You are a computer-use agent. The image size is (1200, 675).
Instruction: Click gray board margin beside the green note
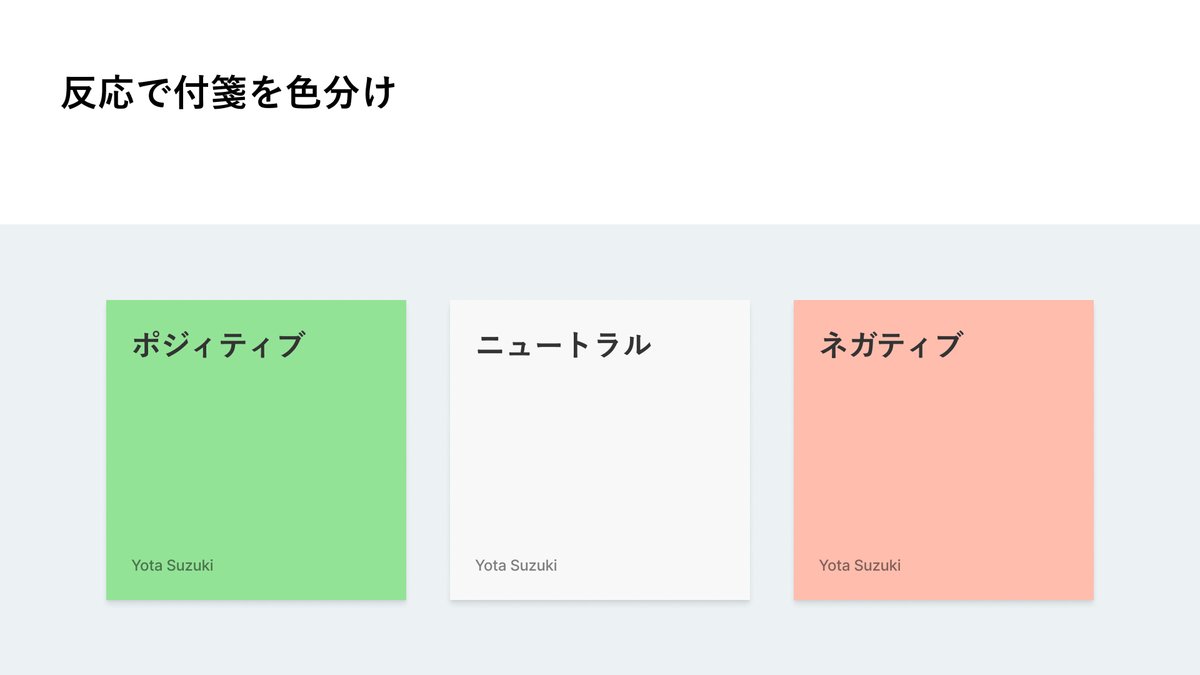[53, 450]
